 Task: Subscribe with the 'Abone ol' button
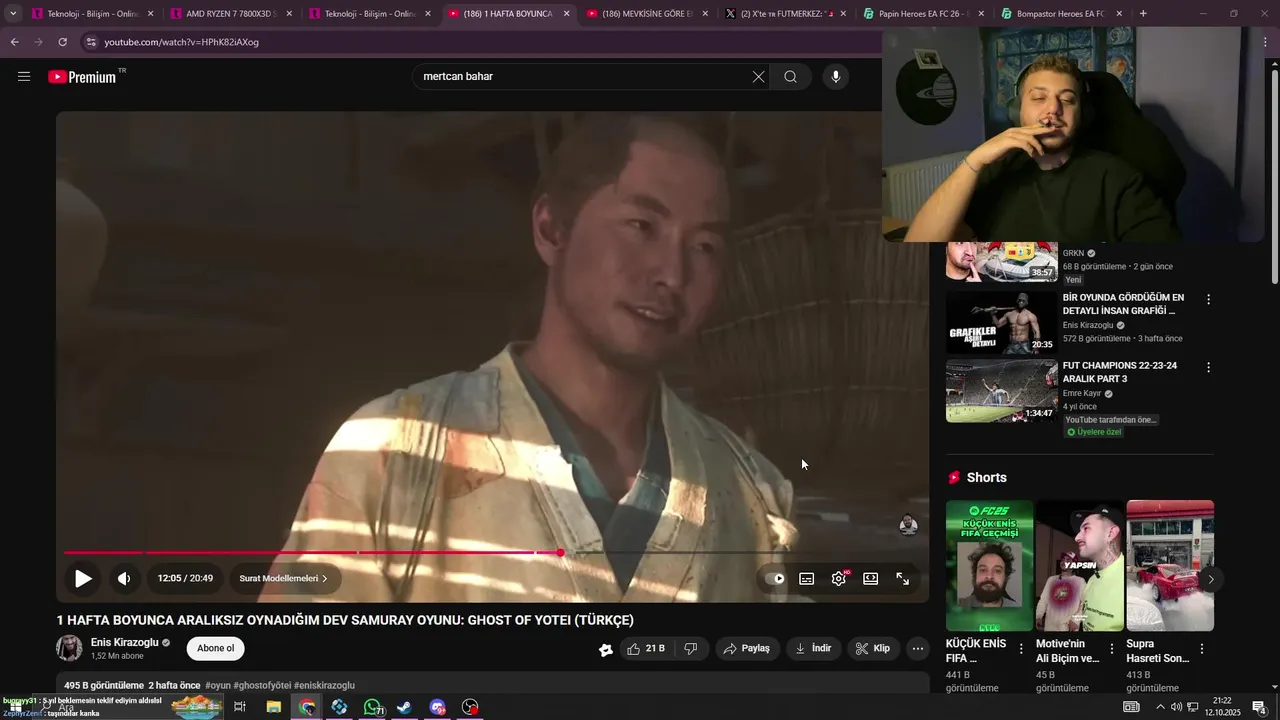(x=215, y=648)
